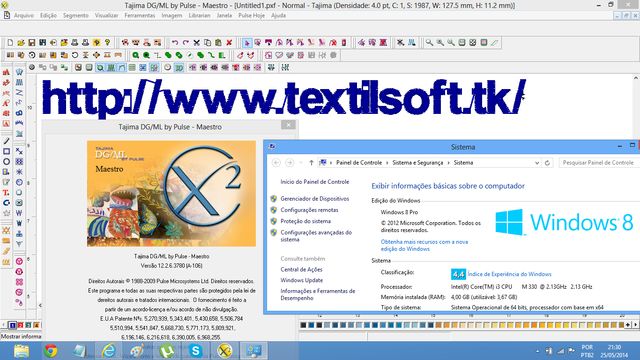This screenshot has height=360, width=640.
Task: Click the Paste clipboard icon
Action: [218, 42]
